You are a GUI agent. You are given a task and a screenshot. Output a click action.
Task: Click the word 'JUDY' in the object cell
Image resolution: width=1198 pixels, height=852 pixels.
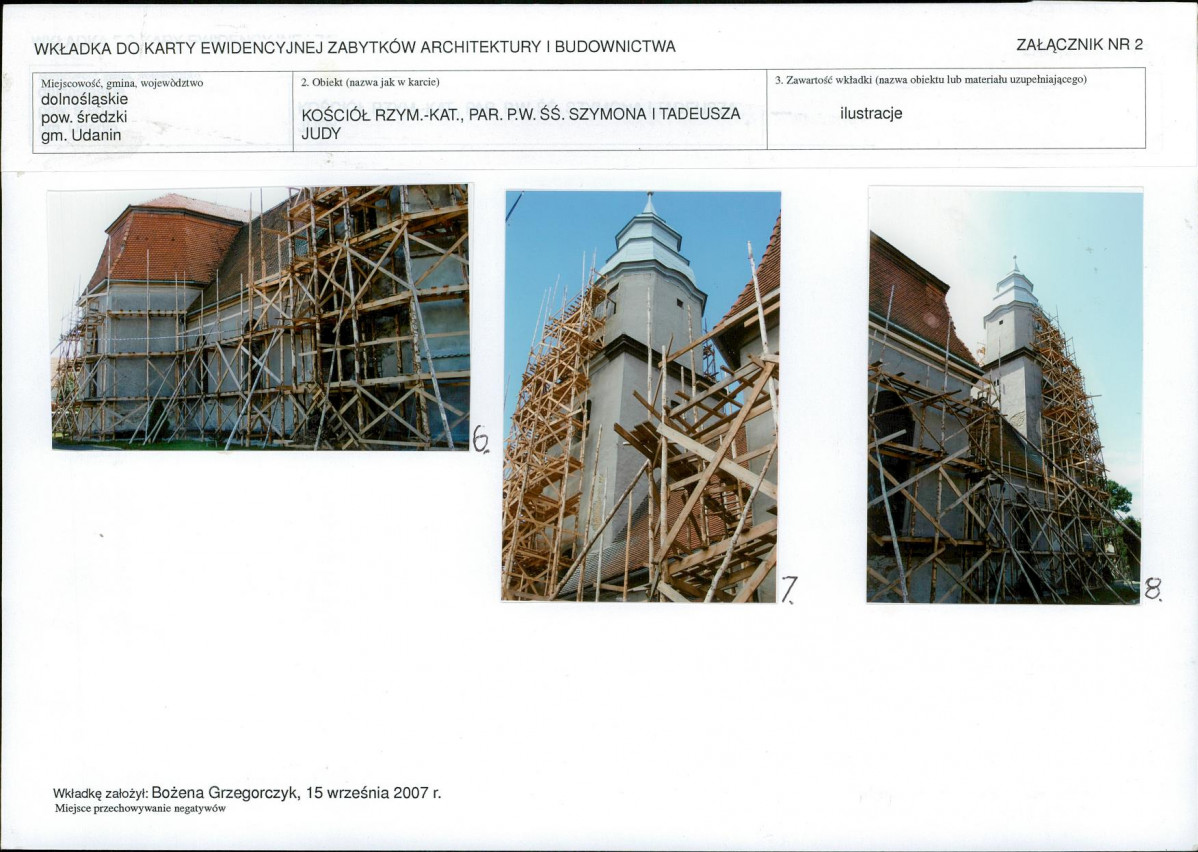coord(321,132)
